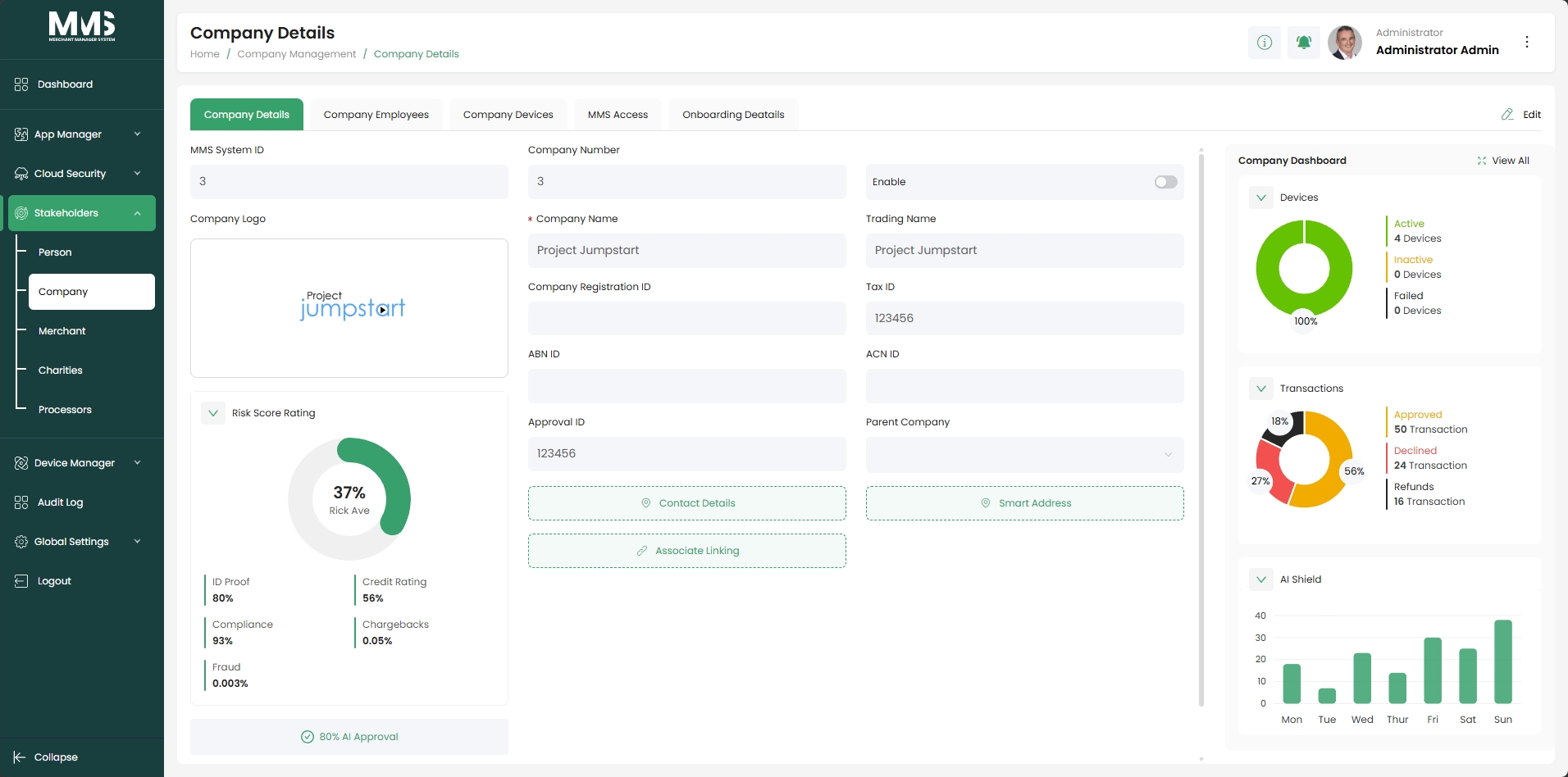Switch to MMS Access tab
Image resolution: width=1568 pixels, height=777 pixels.
(x=618, y=115)
